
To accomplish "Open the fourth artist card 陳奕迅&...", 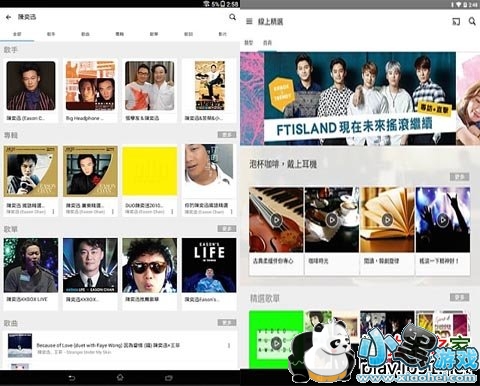I will 209,91.
